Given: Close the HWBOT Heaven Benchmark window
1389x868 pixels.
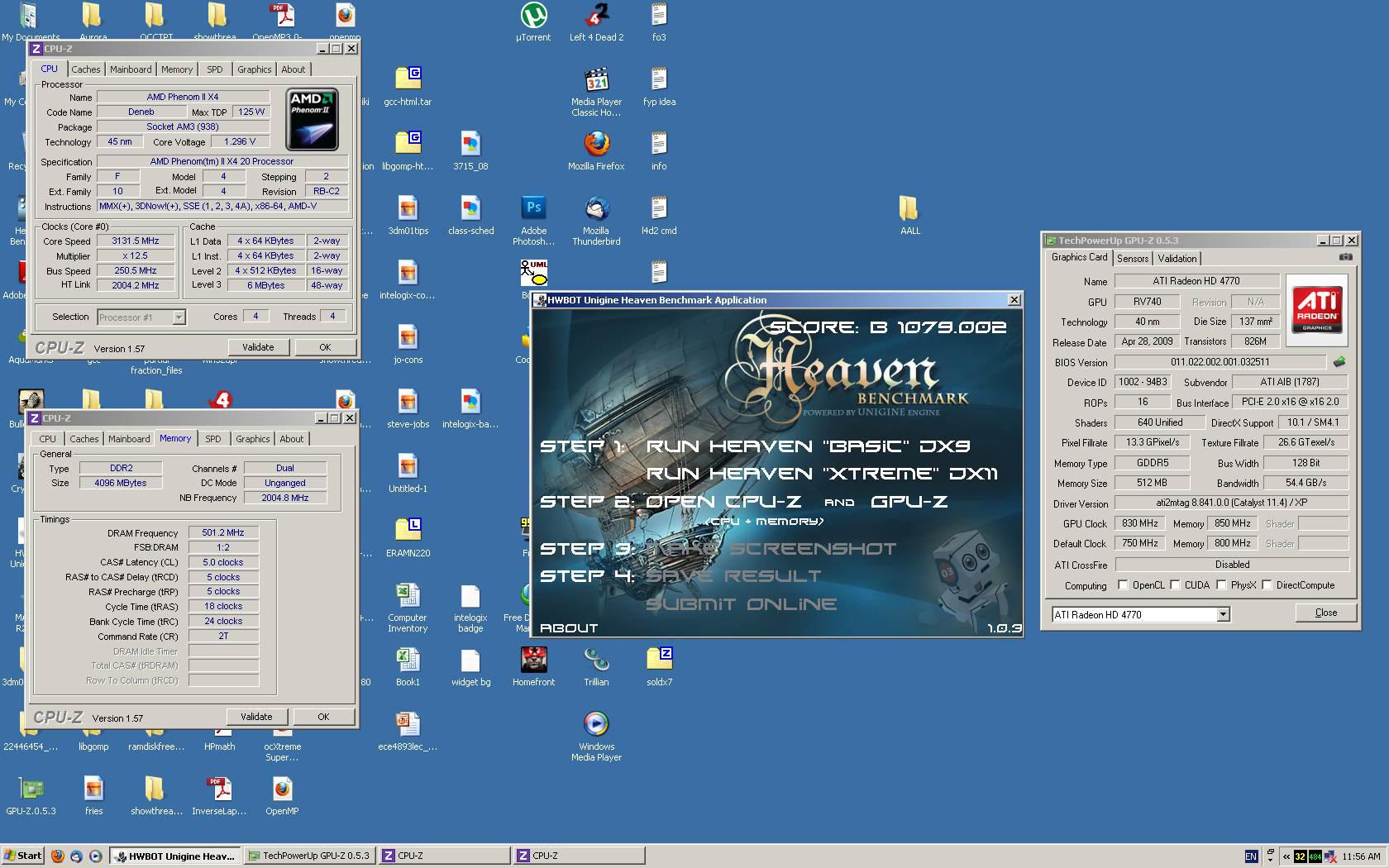Looking at the screenshot, I should coord(1014,300).
